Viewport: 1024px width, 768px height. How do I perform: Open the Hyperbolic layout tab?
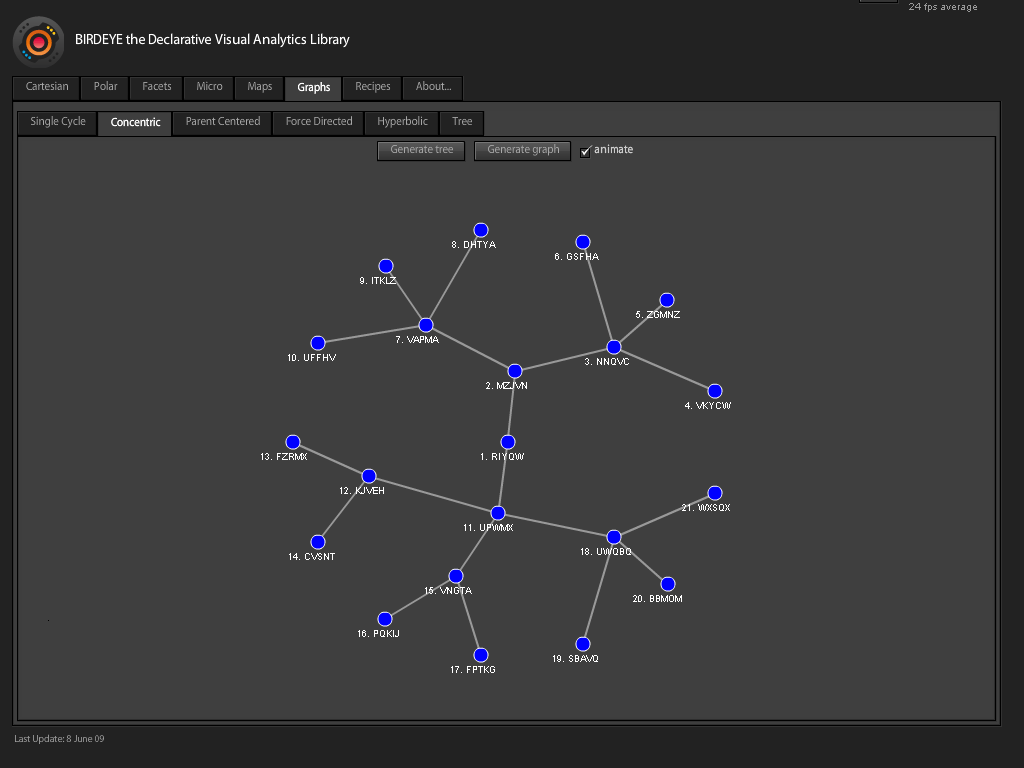coord(402,122)
